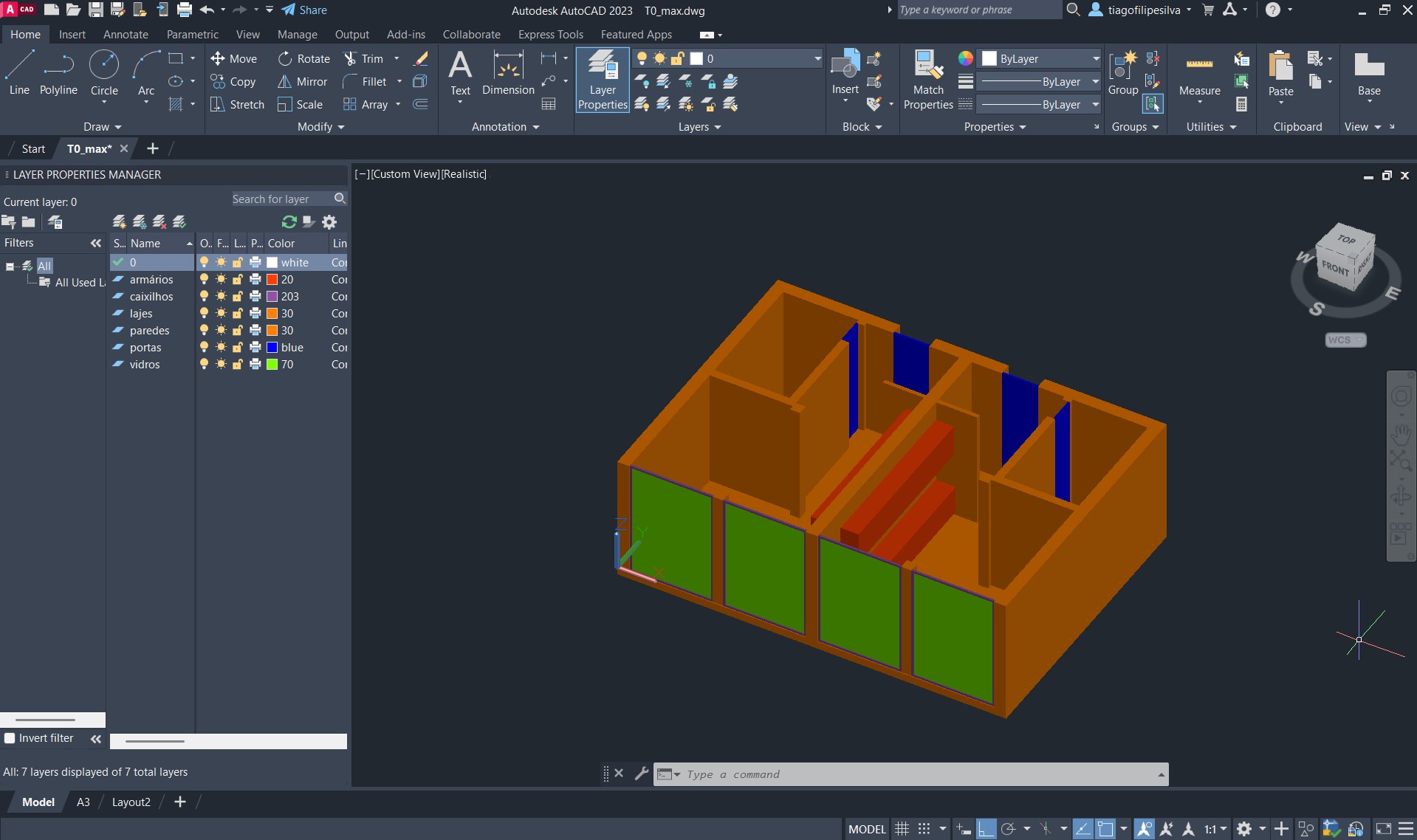Toggle the lightbulb for the paredes layer
The image size is (1417, 840).
click(205, 331)
